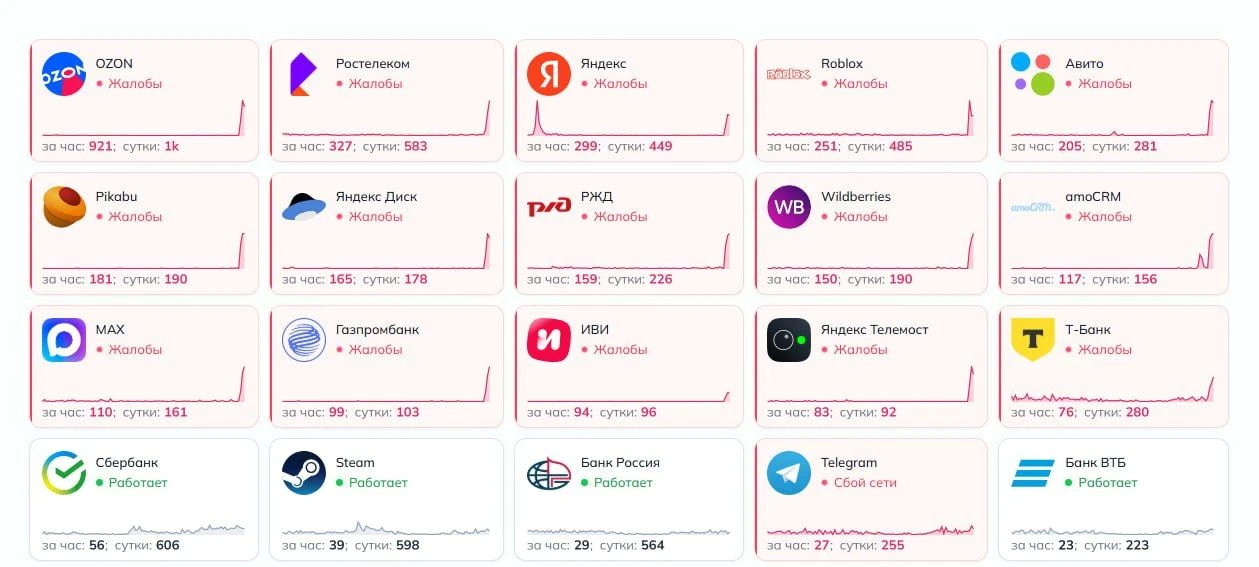Click the Яндекс Диск saucer icon
This screenshot has height=567, width=1259.
pyautogui.click(x=304, y=207)
